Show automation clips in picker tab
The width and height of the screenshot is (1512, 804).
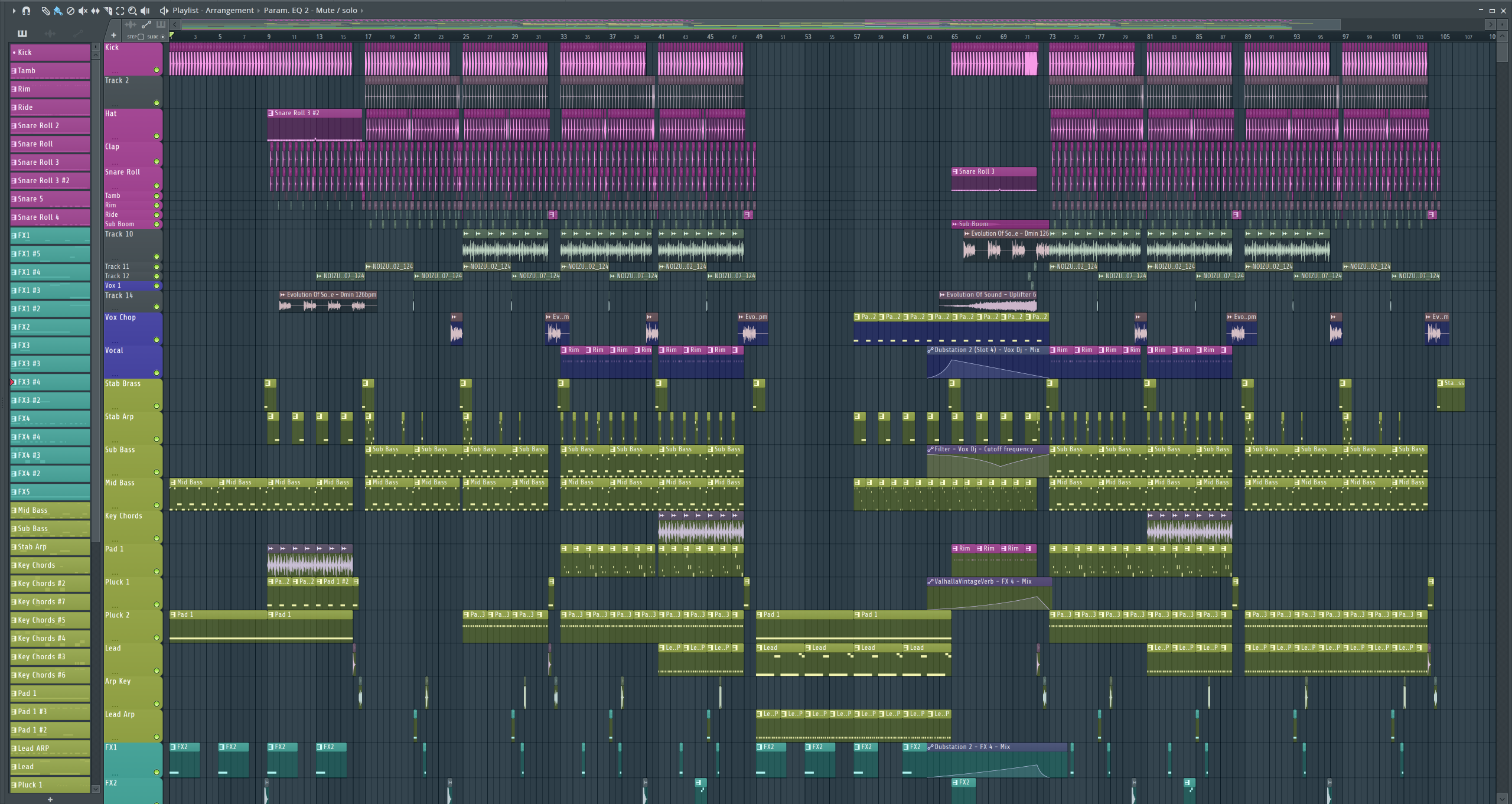(77, 34)
